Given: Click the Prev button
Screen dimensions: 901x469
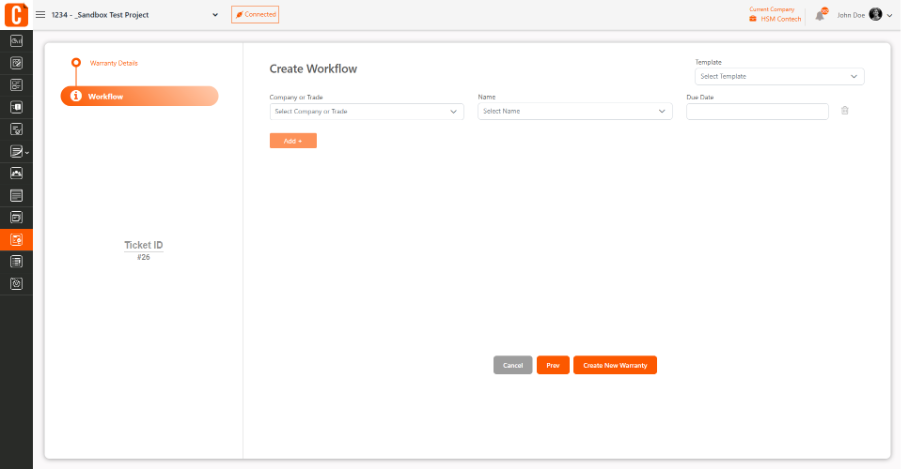Looking at the screenshot, I should 553,365.
